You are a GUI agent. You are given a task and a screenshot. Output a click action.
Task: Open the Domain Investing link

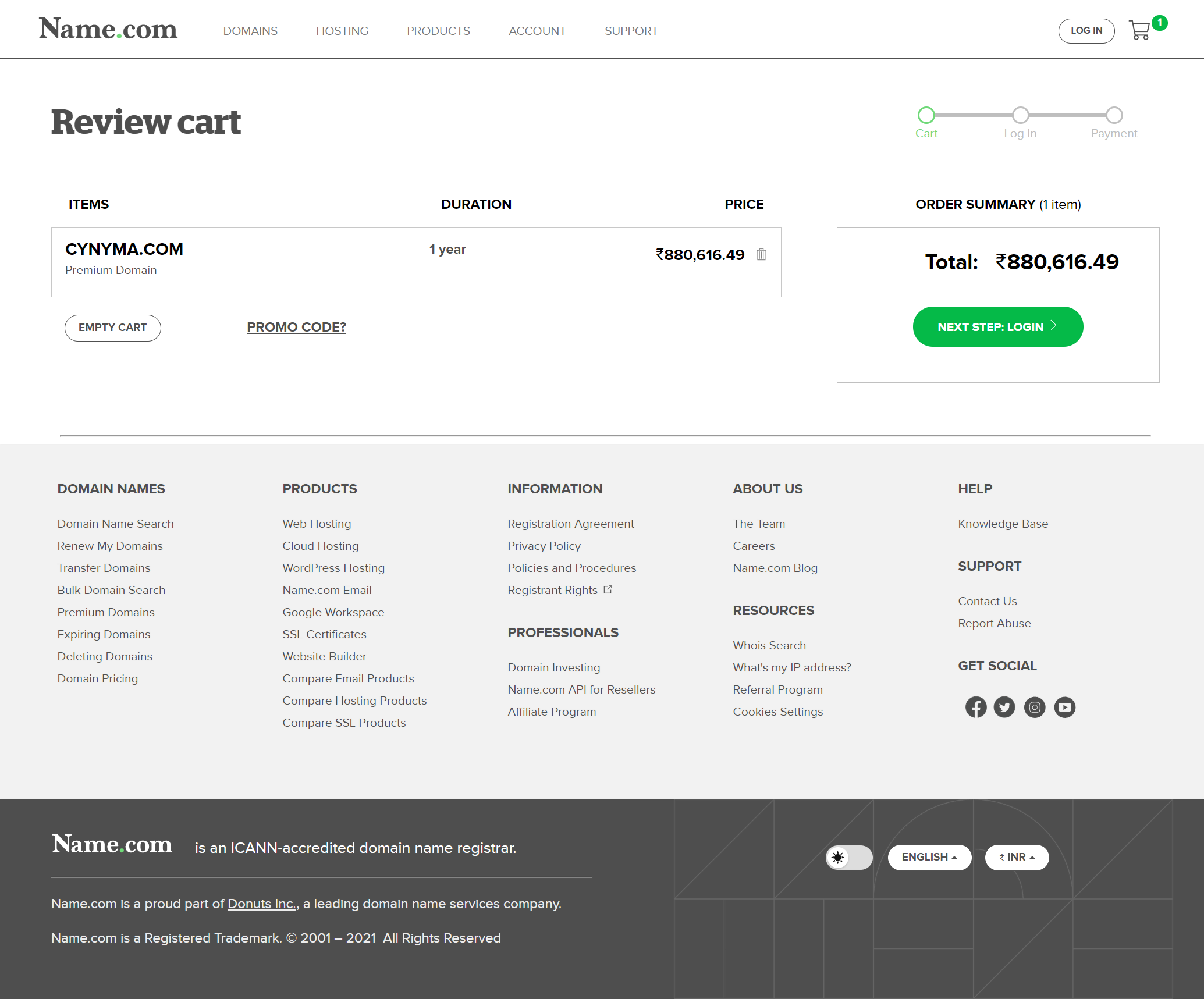[x=554, y=667]
